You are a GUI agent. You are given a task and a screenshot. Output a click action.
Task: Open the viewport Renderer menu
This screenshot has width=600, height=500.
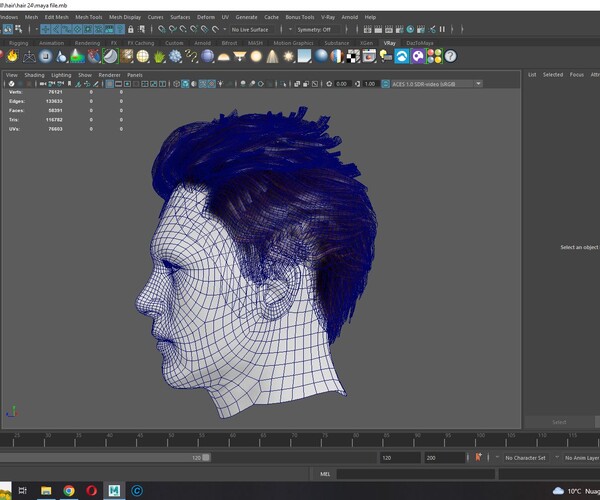tap(109, 75)
